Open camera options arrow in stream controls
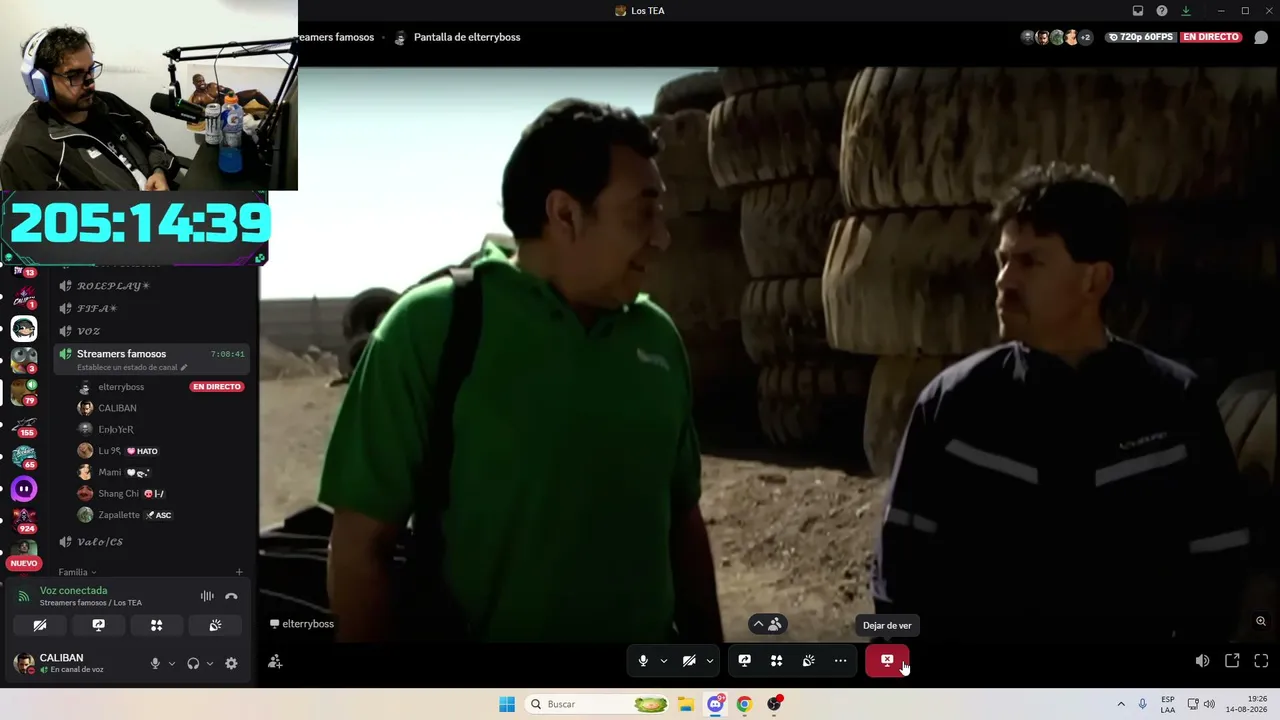Image resolution: width=1280 pixels, height=720 pixels. click(709, 661)
